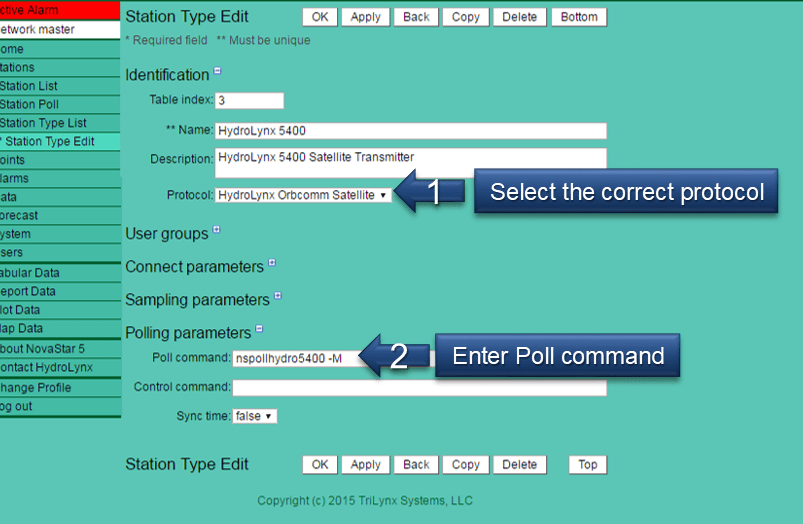Collapse the Identification section
The image size is (803, 524).
tap(217, 71)
